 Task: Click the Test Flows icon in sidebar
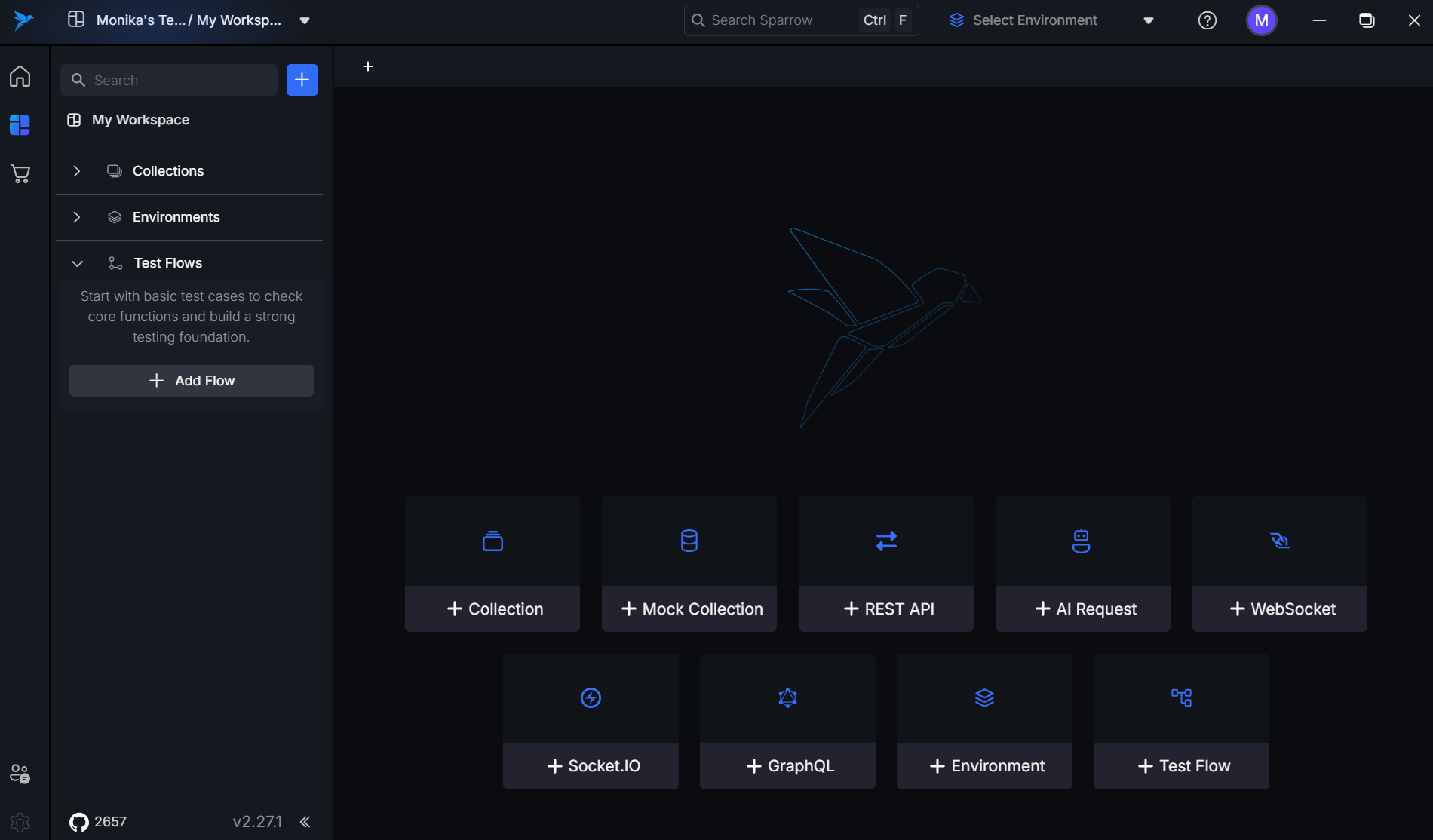115,263
